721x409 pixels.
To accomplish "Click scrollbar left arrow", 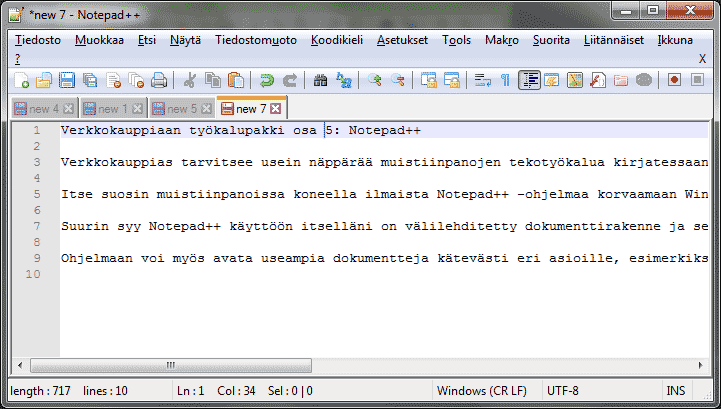I will click(20, 365).
